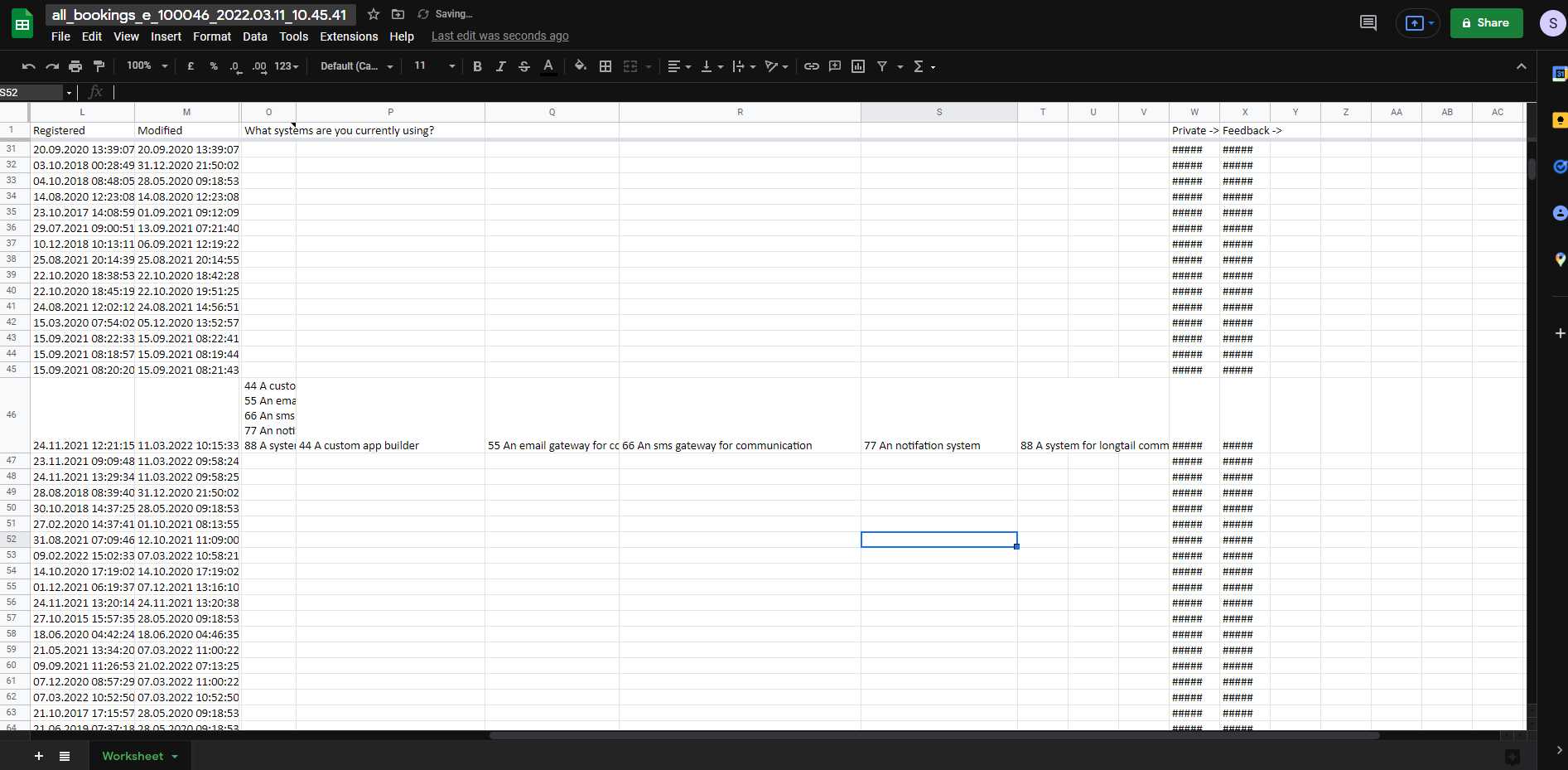Decrease decimal places
Image resolution: width=1568 pixels, height=770 pixels.
pyautogui.click(x=236, y=66)
